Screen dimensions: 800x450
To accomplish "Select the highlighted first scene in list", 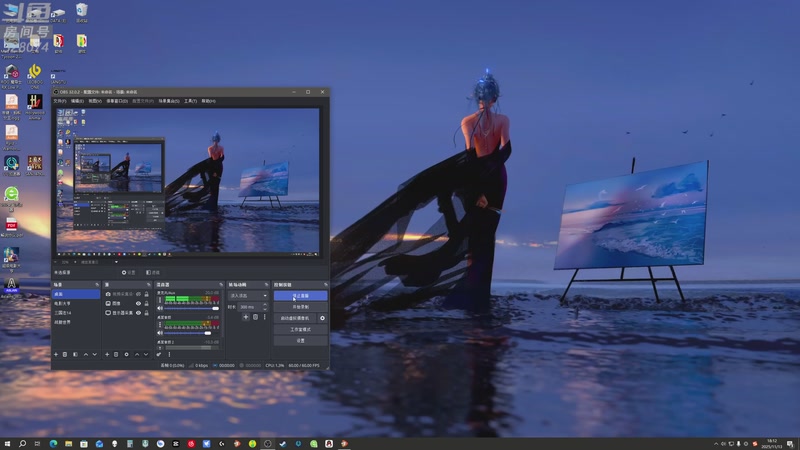I will (x=76, y=294).
